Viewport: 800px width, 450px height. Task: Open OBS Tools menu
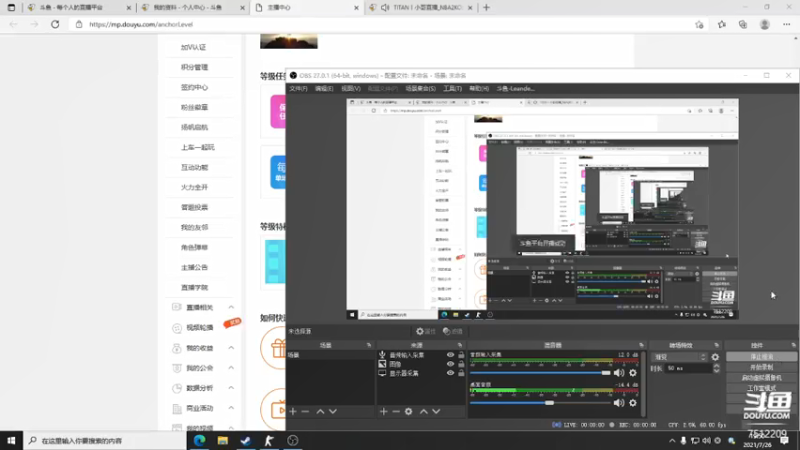(452, 88)
